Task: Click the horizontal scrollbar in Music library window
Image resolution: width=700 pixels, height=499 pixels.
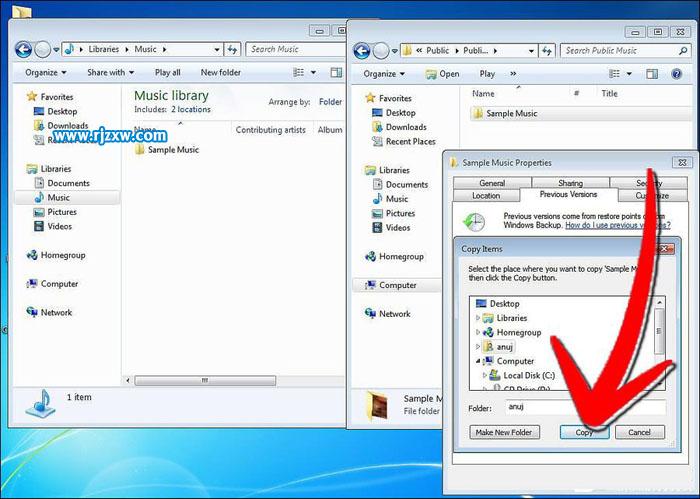Action: point(200,380)
